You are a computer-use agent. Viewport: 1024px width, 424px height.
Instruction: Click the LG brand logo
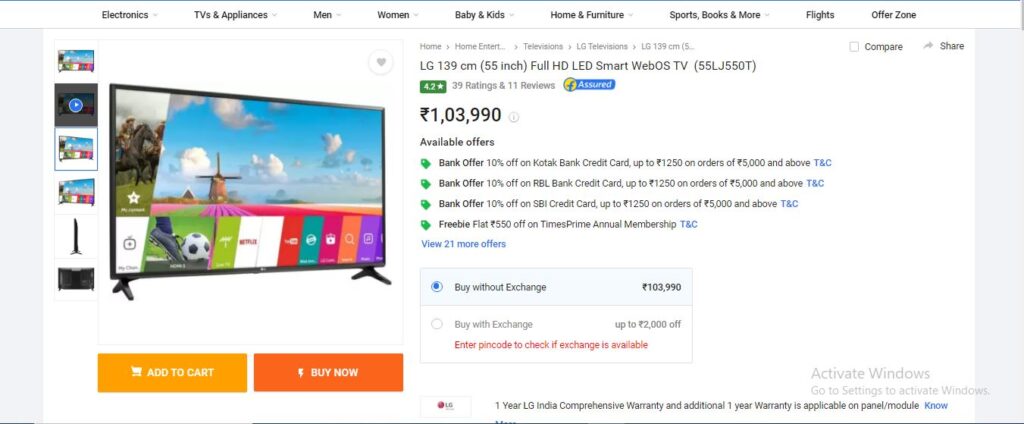(445, 406)
